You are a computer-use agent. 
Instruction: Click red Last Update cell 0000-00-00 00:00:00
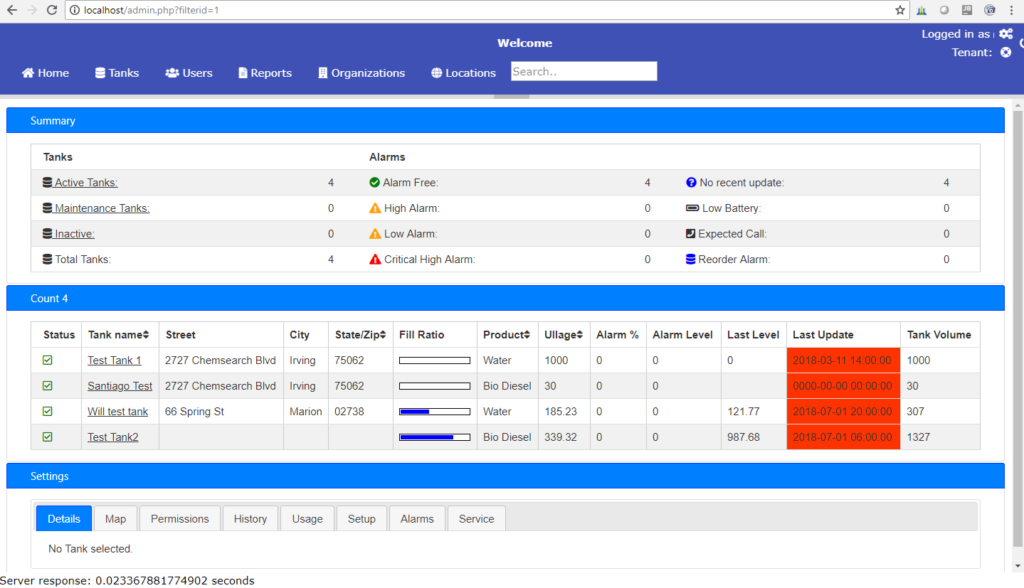[843, 385]
